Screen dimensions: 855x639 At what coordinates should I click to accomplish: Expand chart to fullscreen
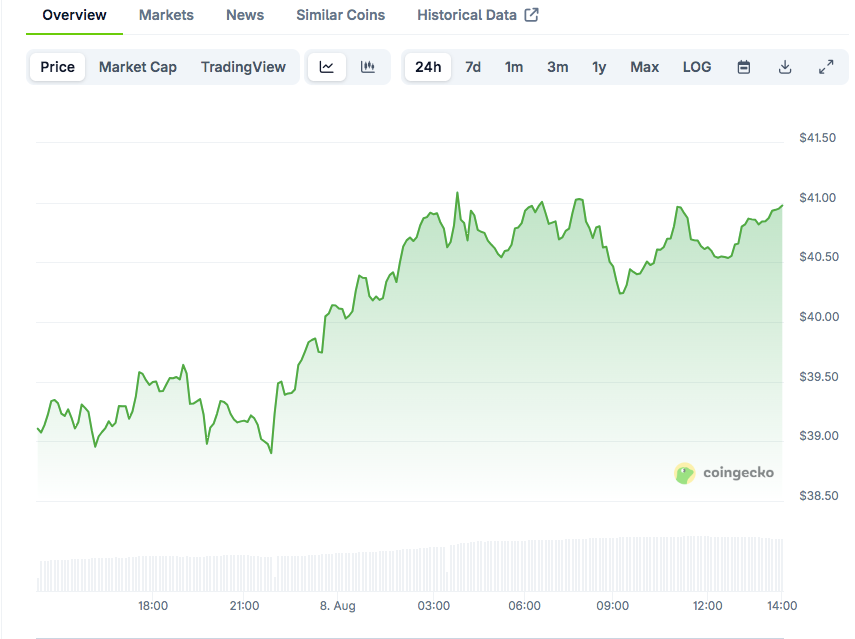[826, 67]
